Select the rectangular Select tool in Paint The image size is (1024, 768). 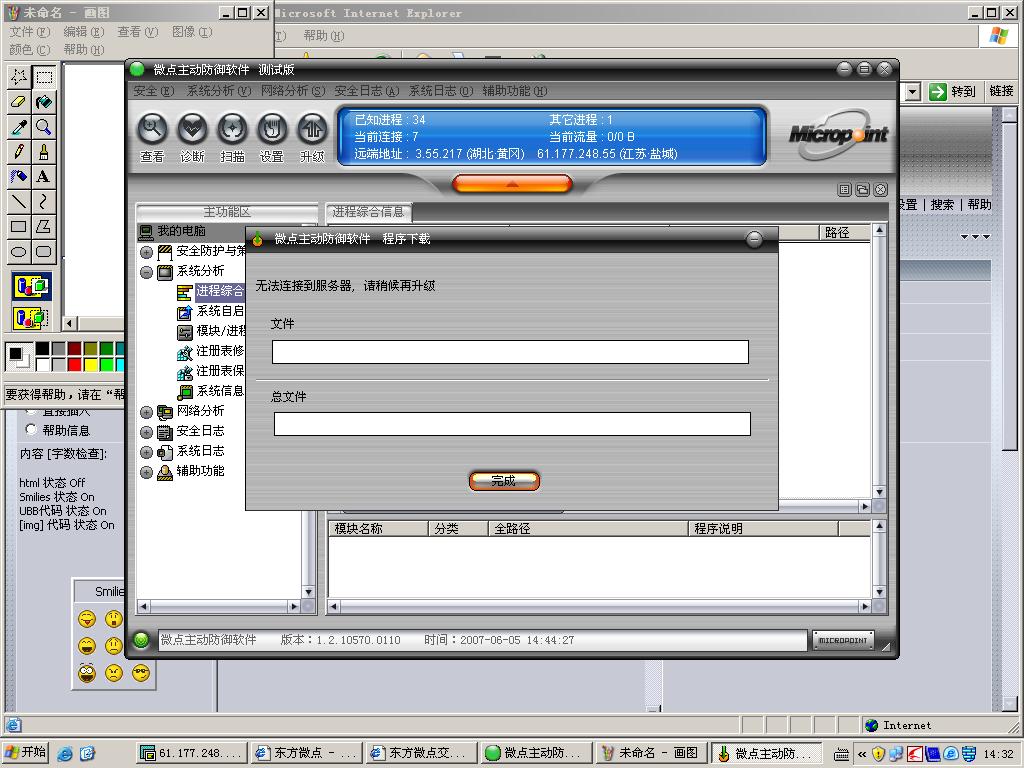pos(44,77)
